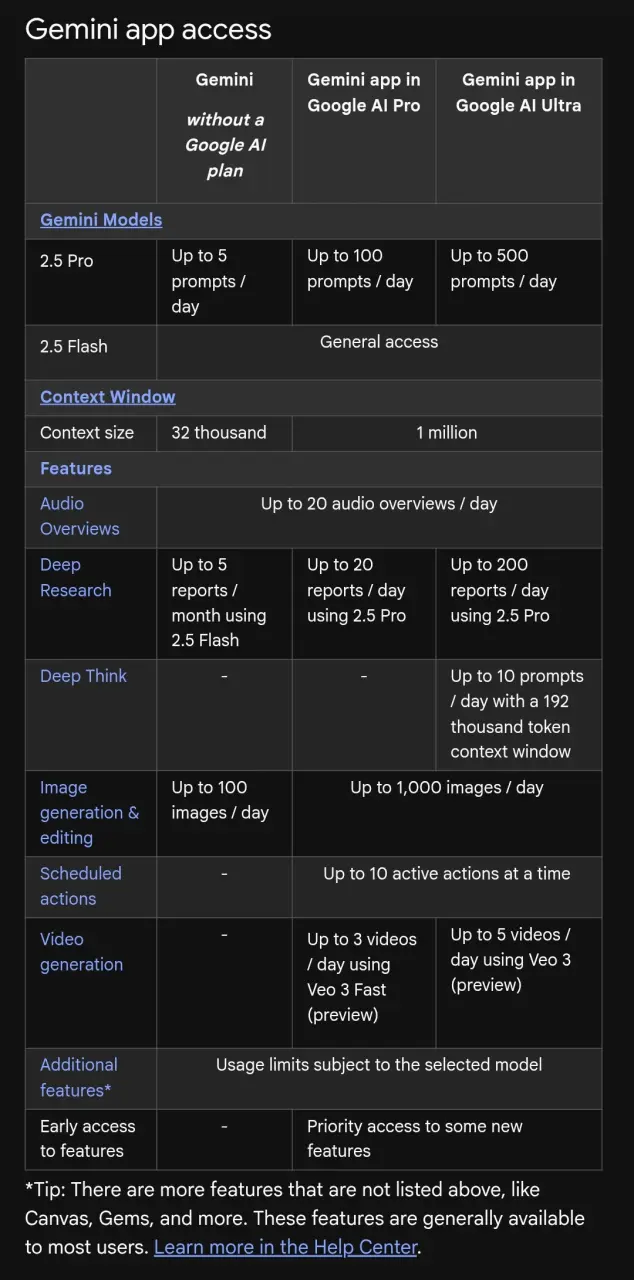Select the Gemini app in Google AI Pro header
The height and width of the screenshot is (1280, 634).
[x=364, y=92]
